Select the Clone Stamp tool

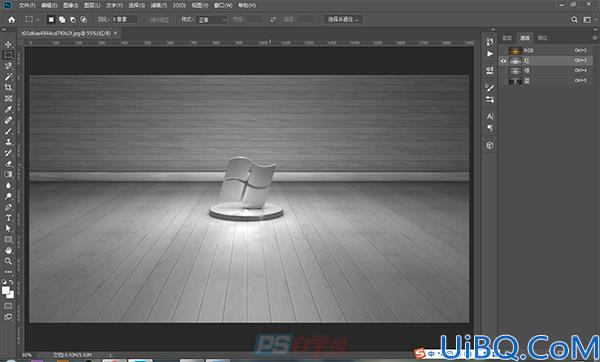click(x=8, y=142)
